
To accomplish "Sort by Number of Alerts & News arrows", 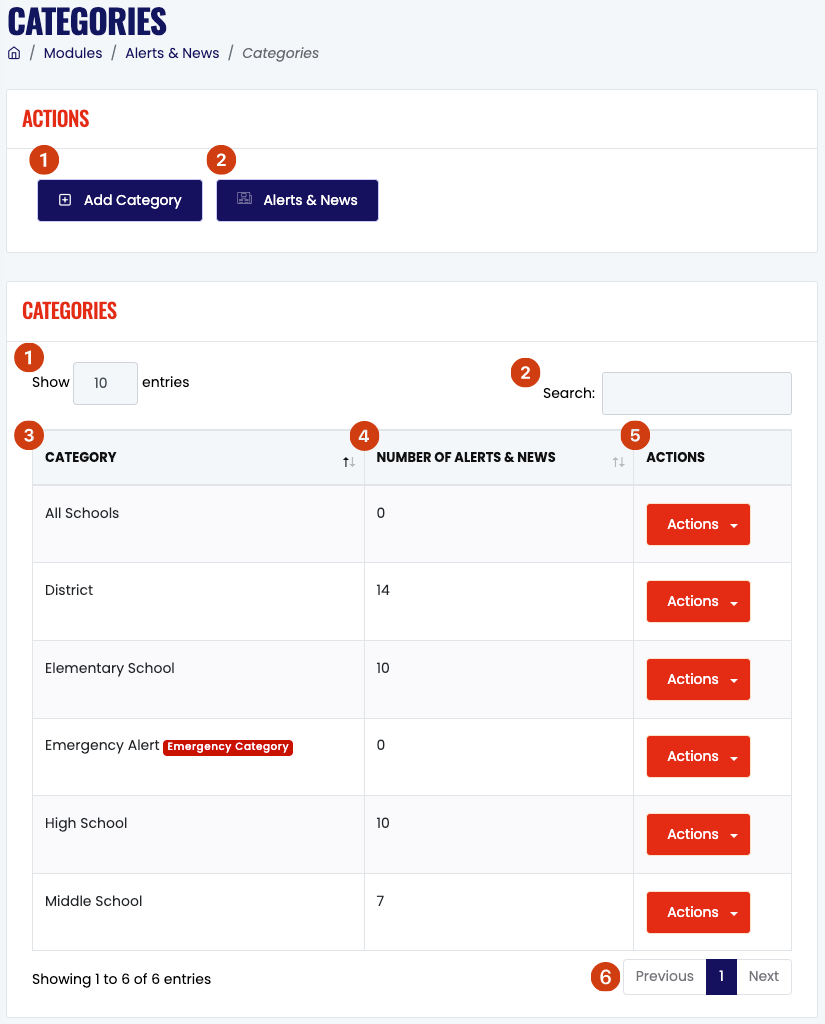I will [619, 462].
